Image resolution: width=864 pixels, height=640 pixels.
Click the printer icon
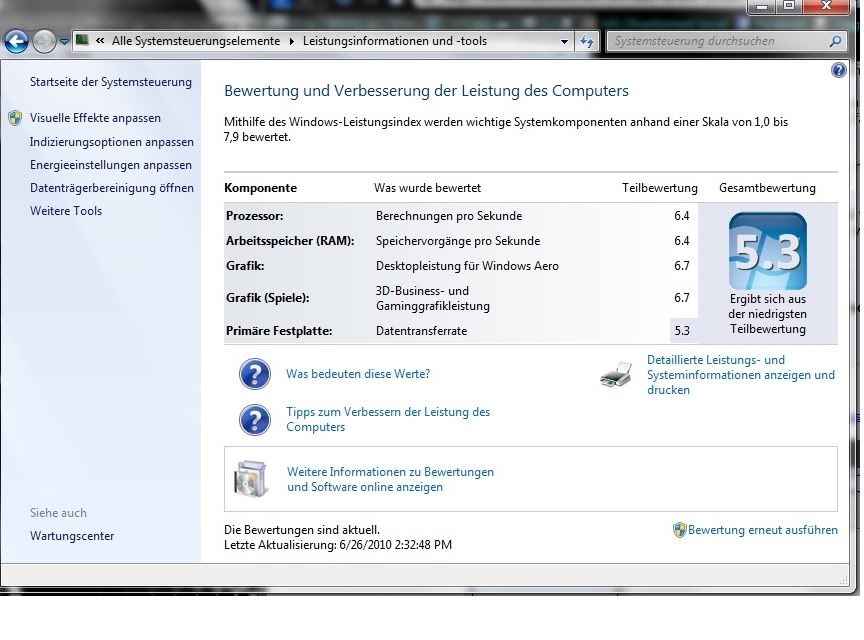616,375
